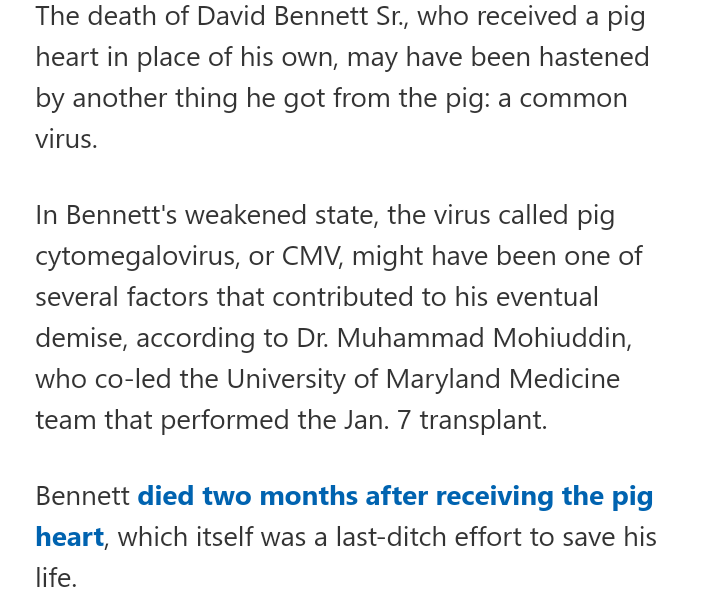Screen dimensions: 720x601
Task: Click the final word "life."
Action: pos(56,578)
